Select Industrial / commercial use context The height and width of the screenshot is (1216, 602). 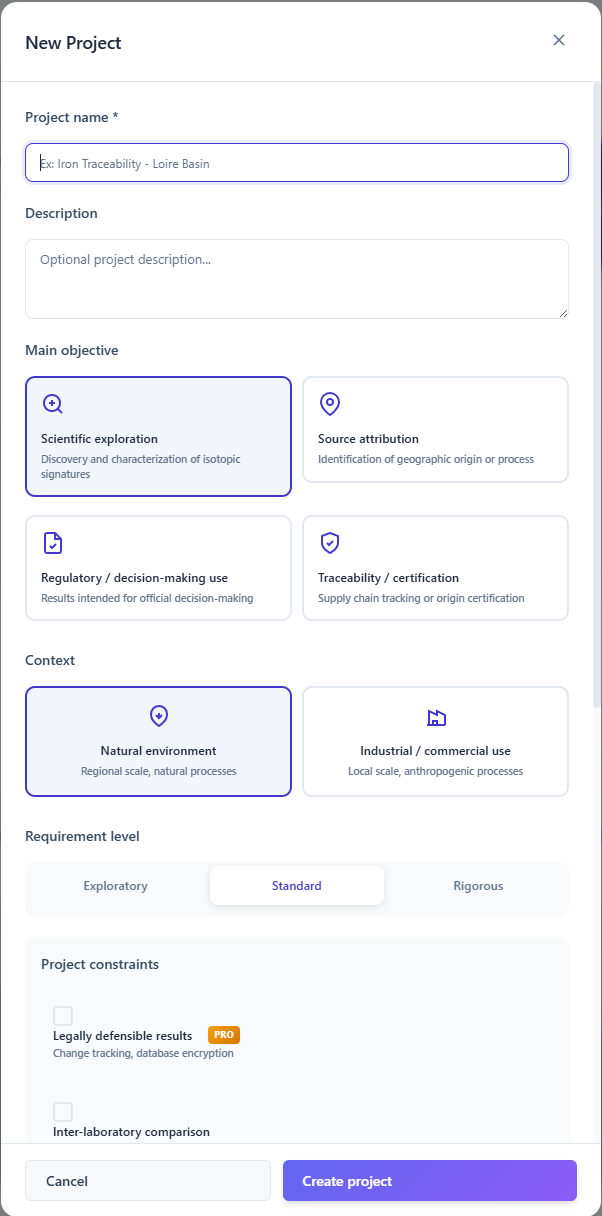pyautogui.click(x=435, y=741)
